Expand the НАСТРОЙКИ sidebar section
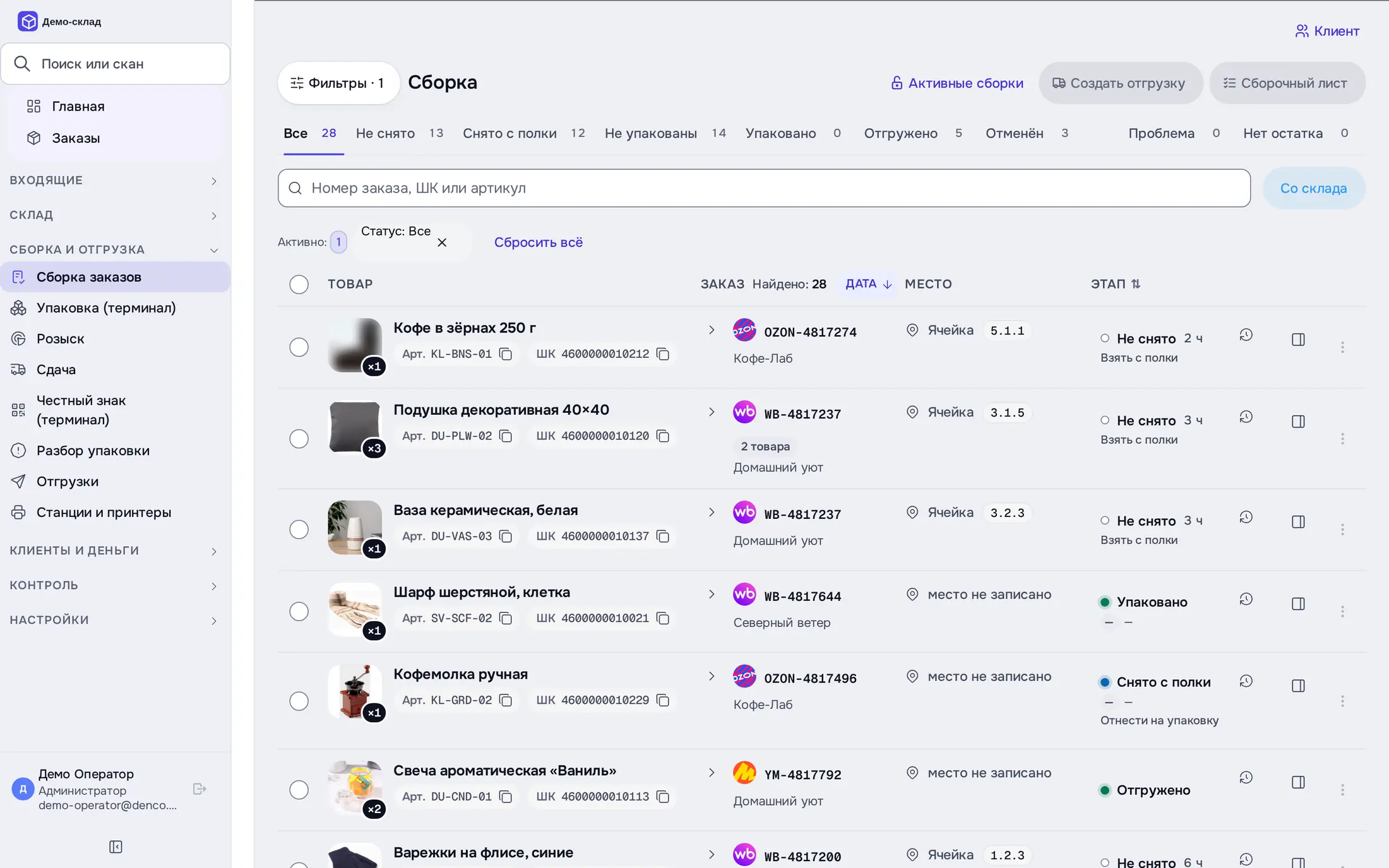Viewport: 1389px width, 868px height. 115,621
